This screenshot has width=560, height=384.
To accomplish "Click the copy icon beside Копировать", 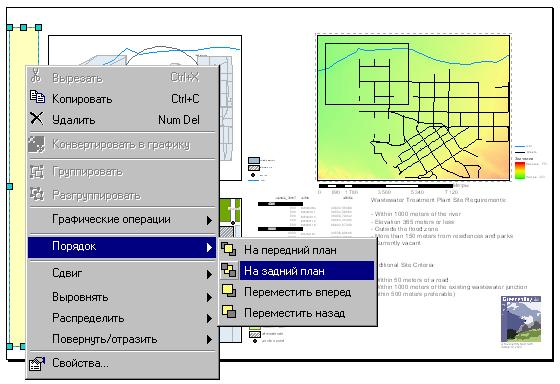I will click(37, 97).
